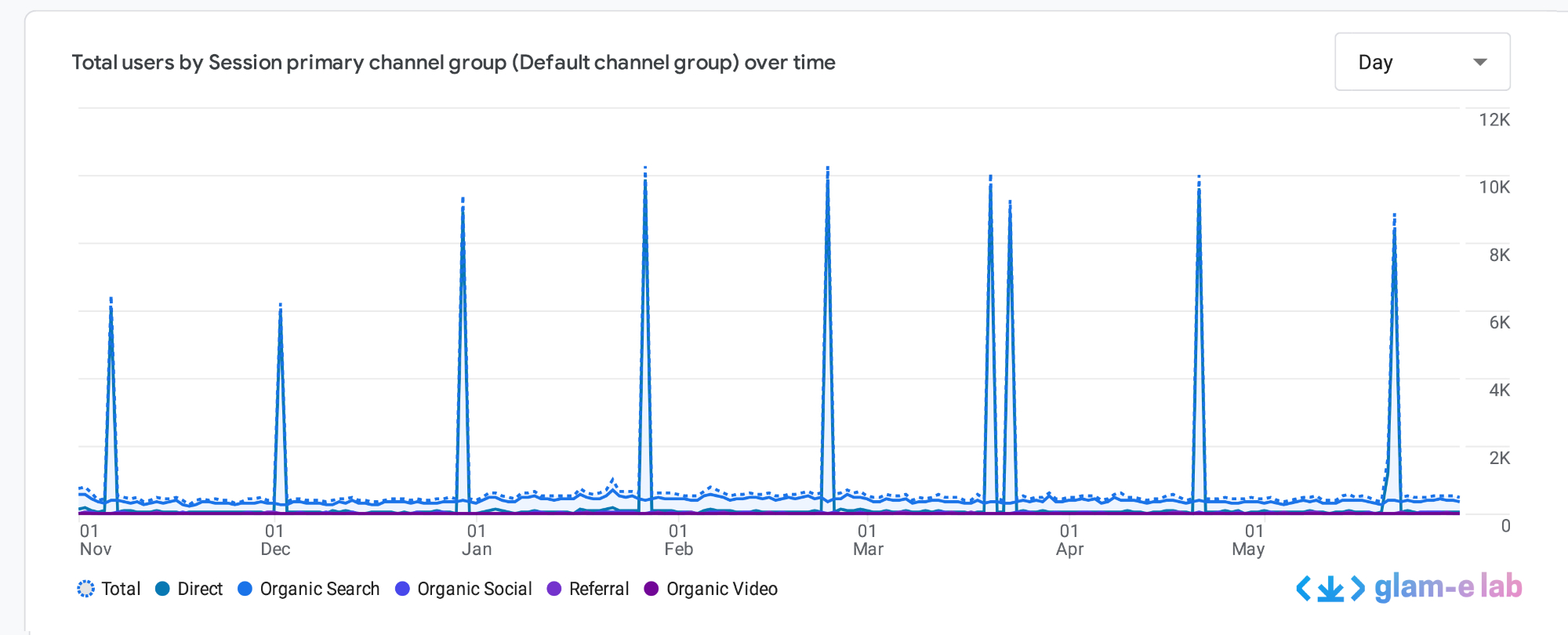This screenshot has width=1568, height=635.
Task: Click the Direct legend dot icon
Action: pos(163,589)
